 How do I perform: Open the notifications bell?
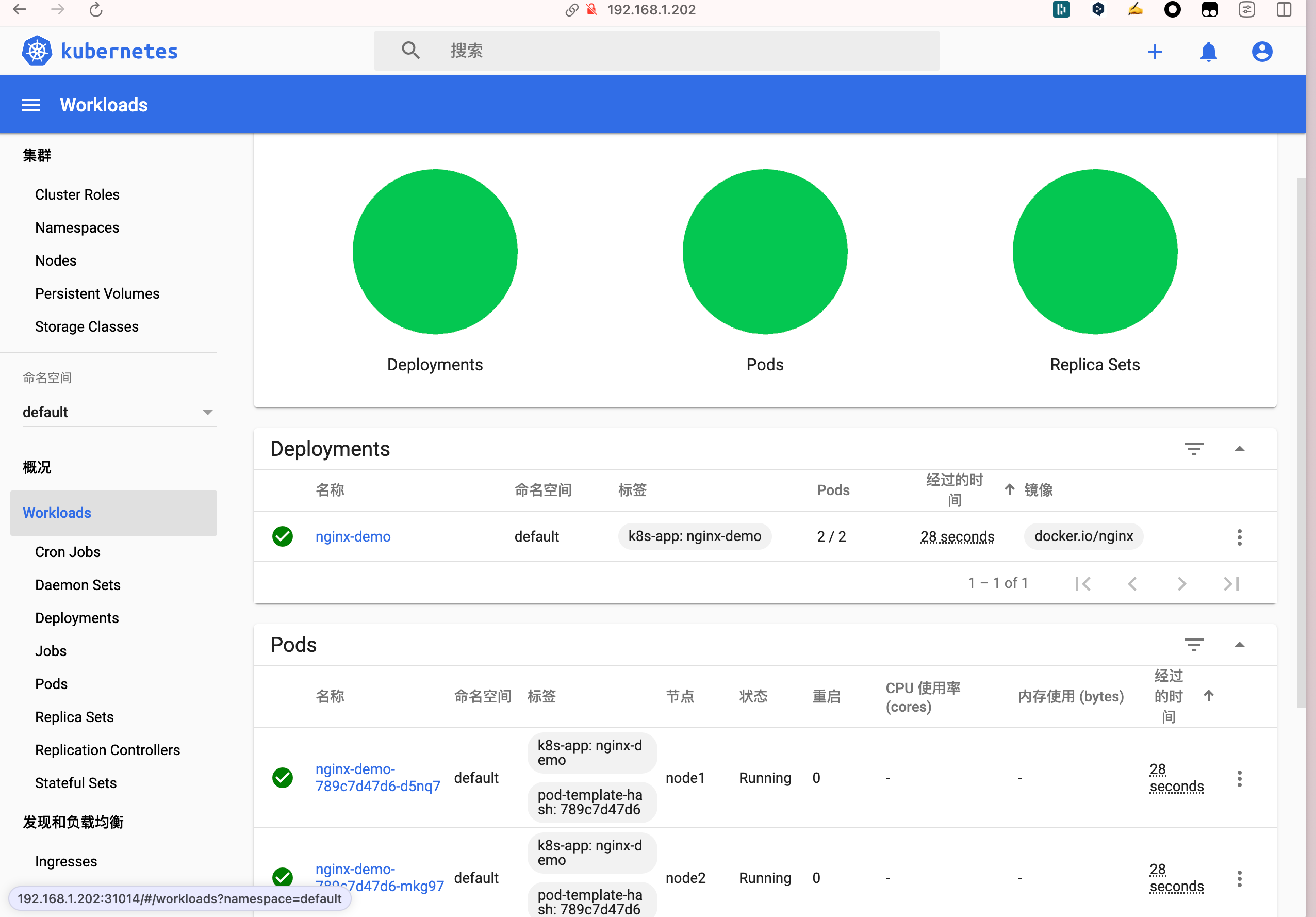click(1208, 52)
